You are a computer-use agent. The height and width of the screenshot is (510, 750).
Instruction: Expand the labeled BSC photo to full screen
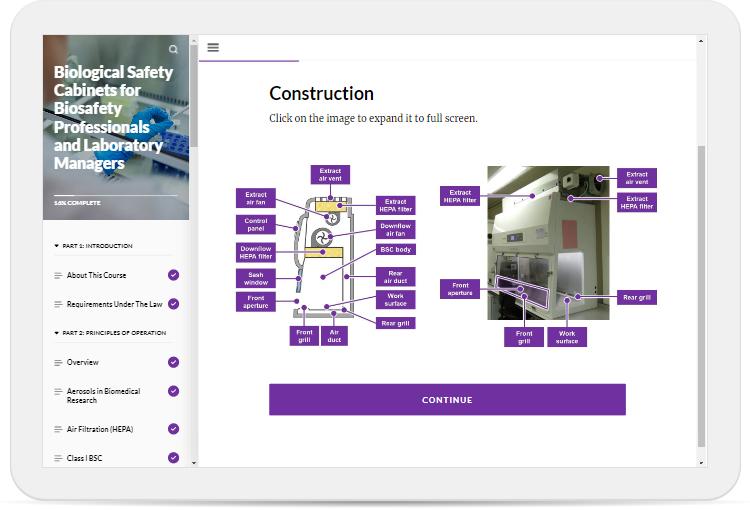tap(548, 255)
